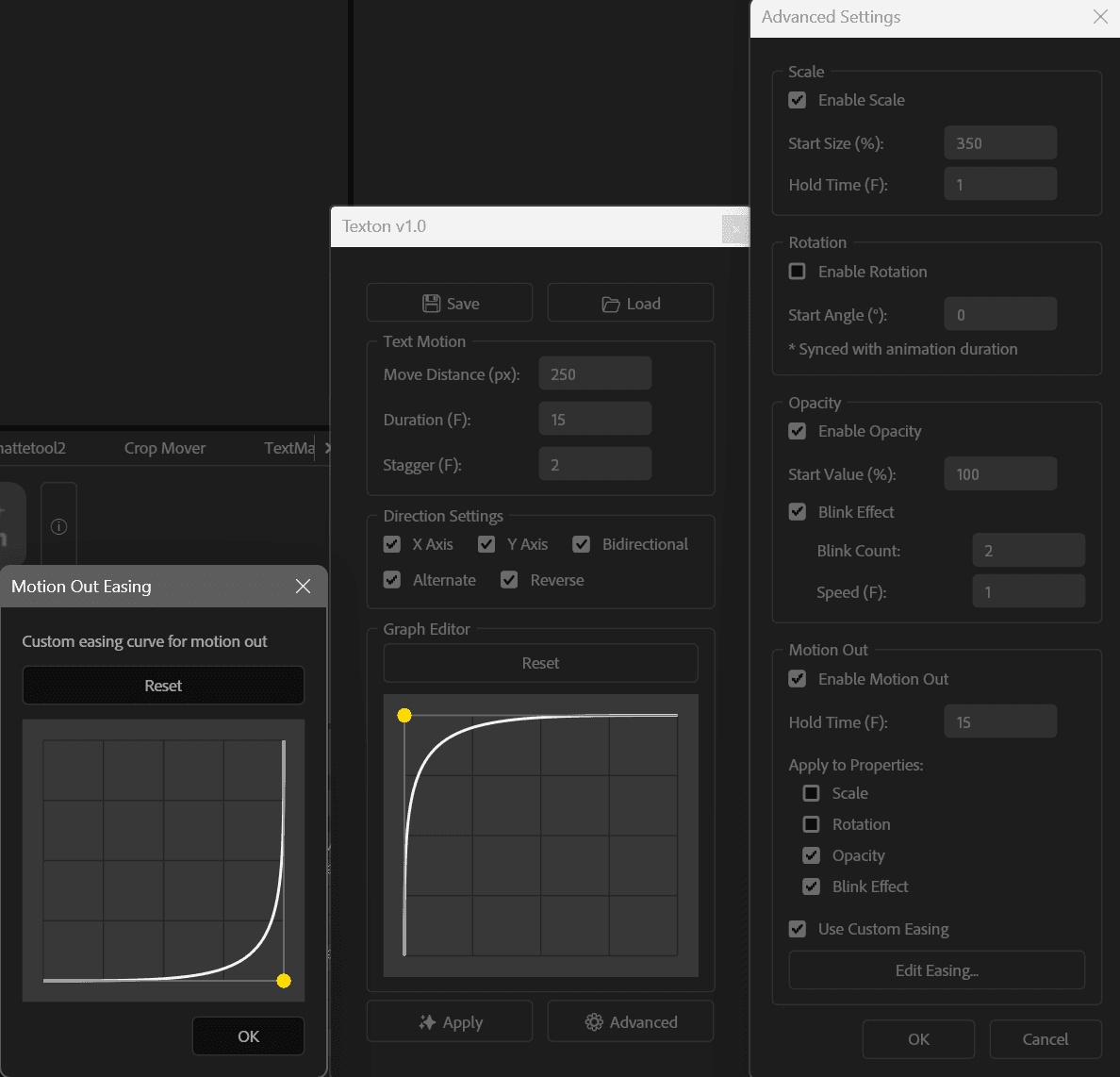The height and width of the screenshot is (1077, 1120).
Task: Select the Blink Count input field
Action: pyautogui.click(x=1029, y=550)
